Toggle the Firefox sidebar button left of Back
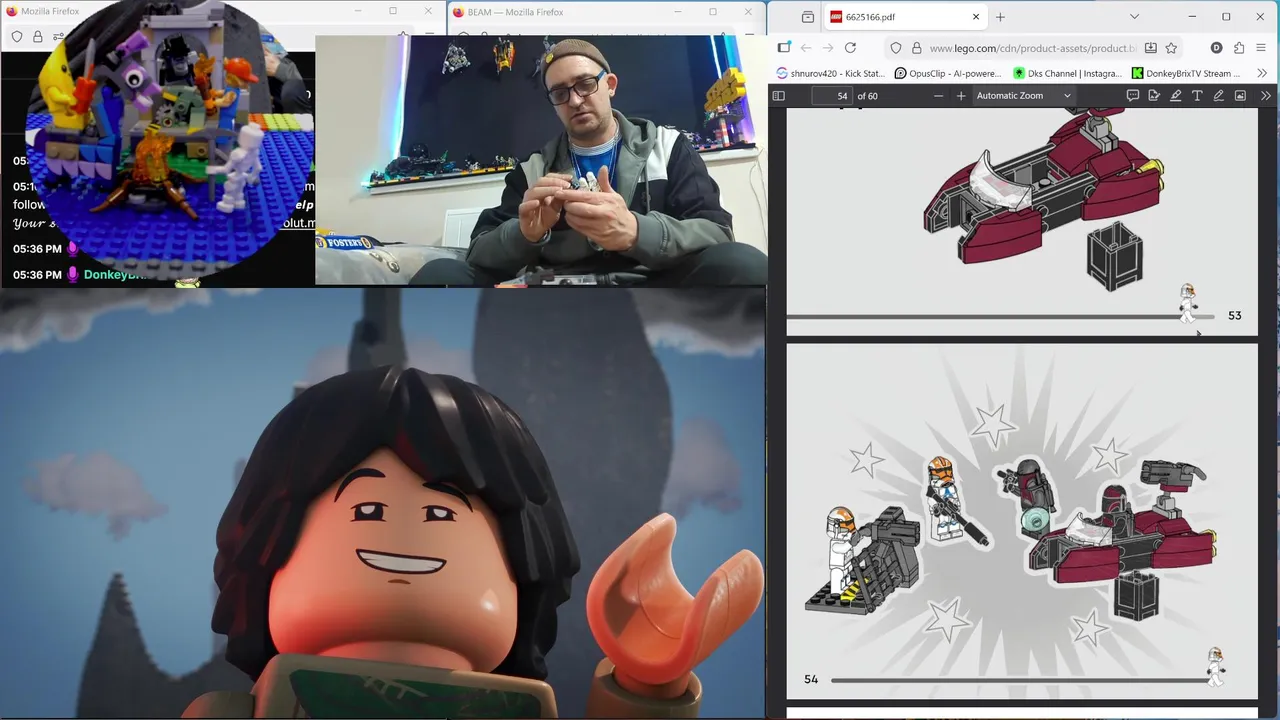Screen dimensions: 1280x720 pos(784,48)
